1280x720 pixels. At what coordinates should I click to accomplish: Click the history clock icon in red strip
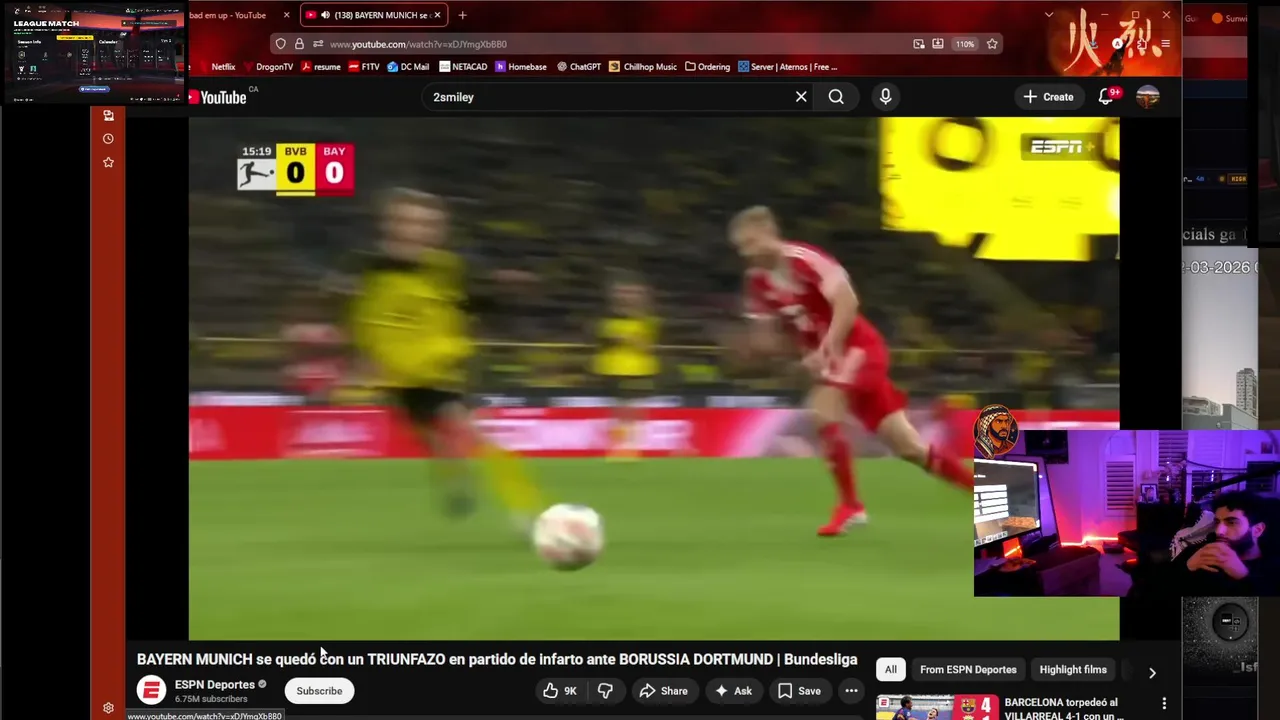[x=108, y=139]
